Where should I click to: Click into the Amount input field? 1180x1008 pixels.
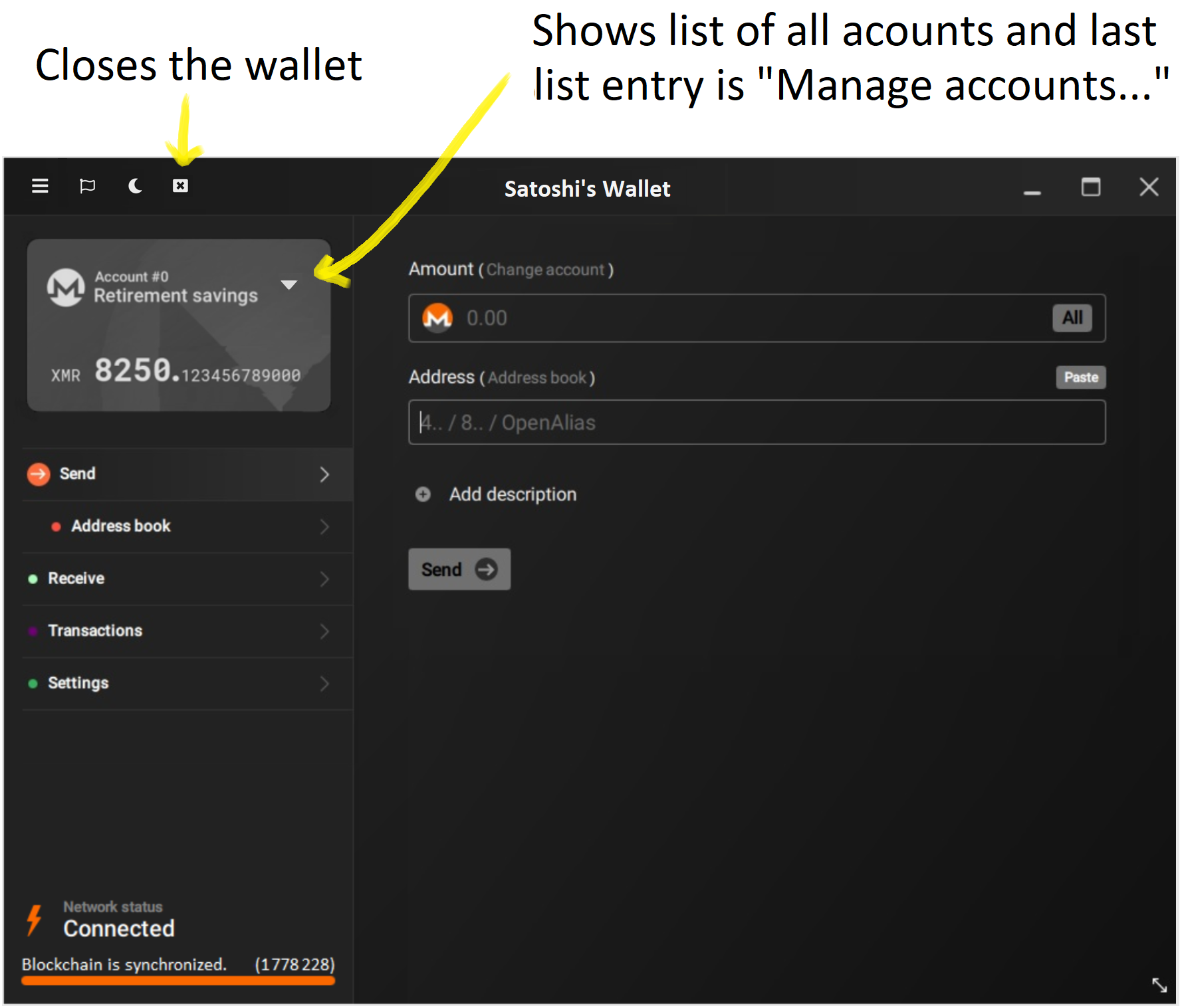point(757,318)
